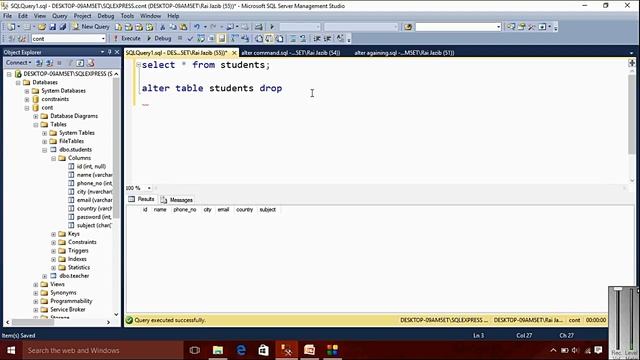Expand the dbo.teacher table node
The height and width of the screenshot is (360, 640).
pos(44,276)
